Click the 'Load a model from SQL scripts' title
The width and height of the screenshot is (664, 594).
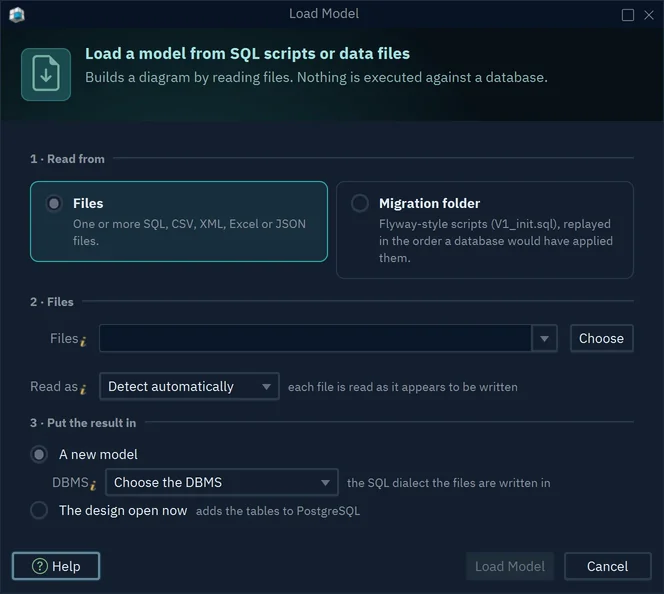tap(247, 54)
